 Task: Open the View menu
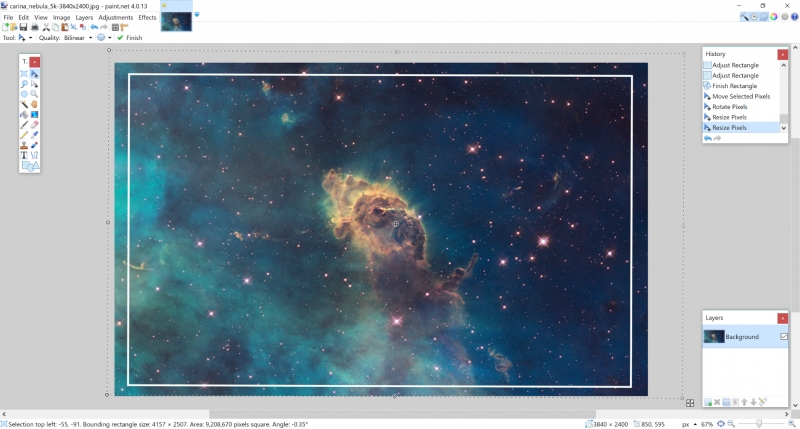coord(41,17)
